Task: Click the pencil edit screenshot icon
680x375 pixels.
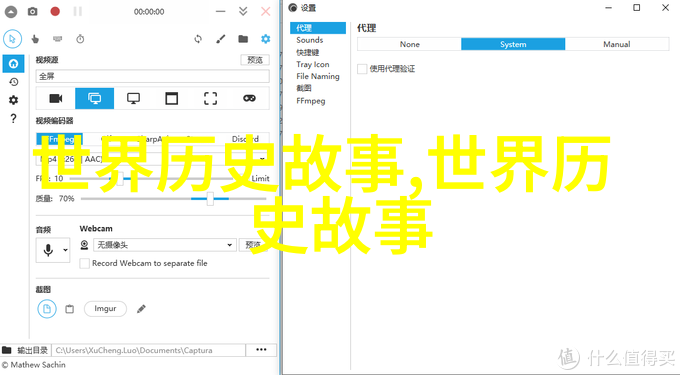Action: (x=141, y=309)
